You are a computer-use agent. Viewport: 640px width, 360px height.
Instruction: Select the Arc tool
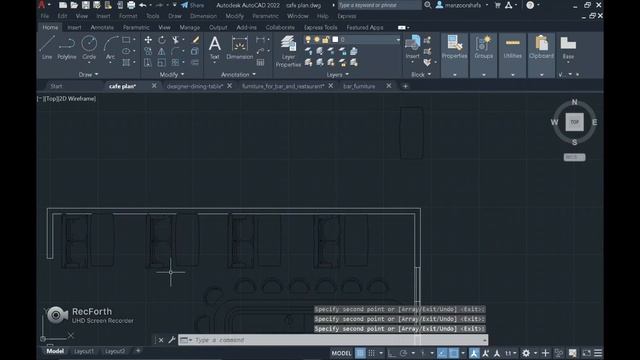[110, 48]
